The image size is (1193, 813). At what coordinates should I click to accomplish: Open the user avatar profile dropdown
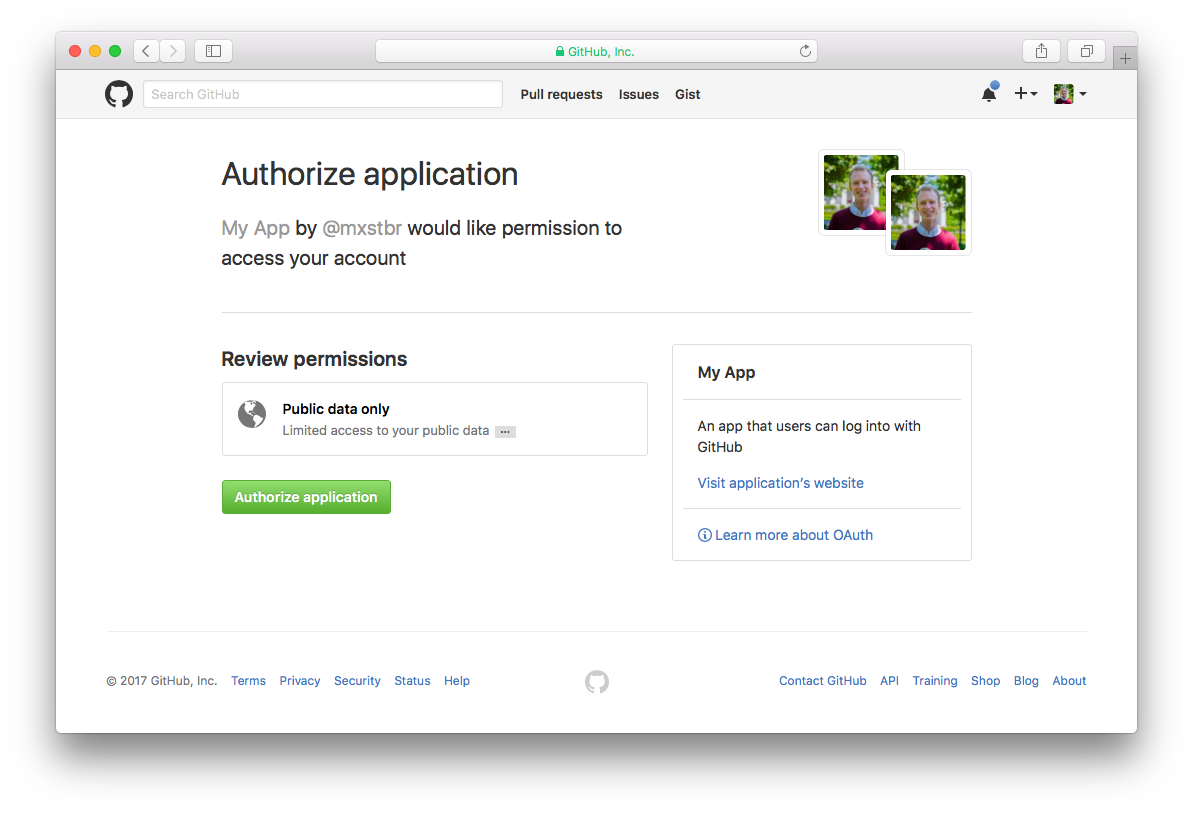(x=1070, y=94)
